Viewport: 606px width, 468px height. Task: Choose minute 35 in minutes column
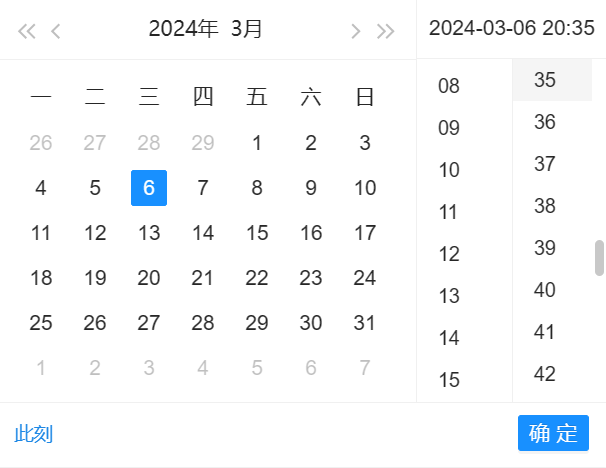545,80
